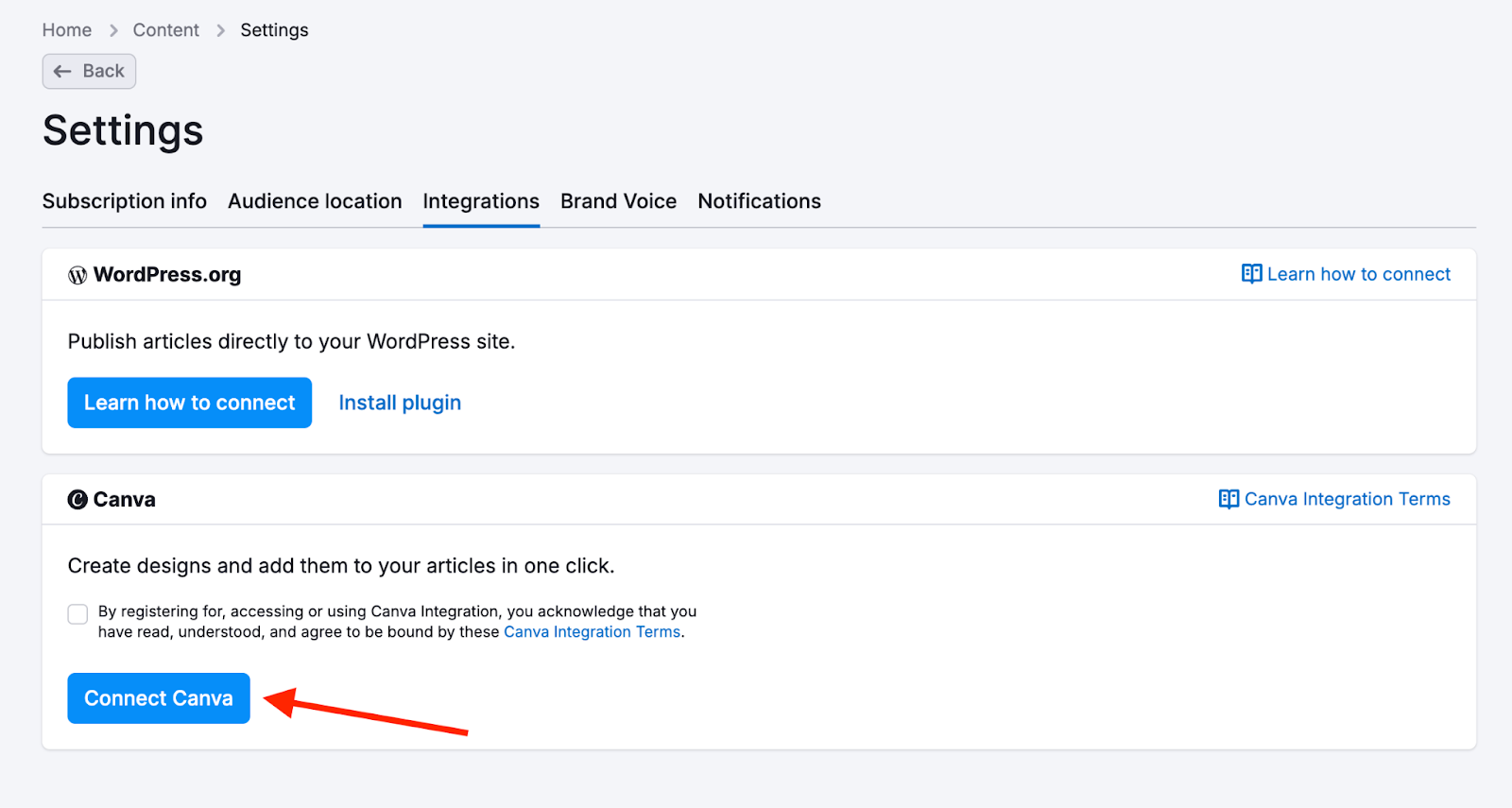Image resolution: width=1512 pixels, height=808 pixels.
Task: Open Canva Integration Terms link in Canva header
Action: click(x=1334, y=499)
